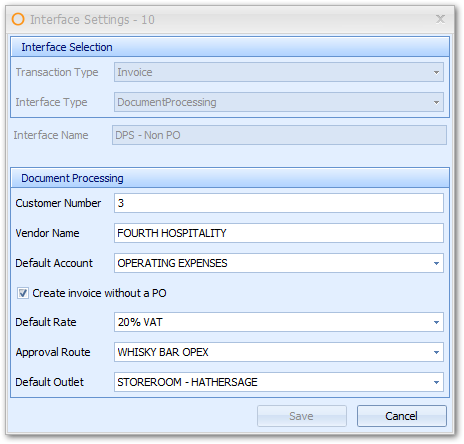
Task: Click the Interface Name field
Action: (x=279, y=135)
